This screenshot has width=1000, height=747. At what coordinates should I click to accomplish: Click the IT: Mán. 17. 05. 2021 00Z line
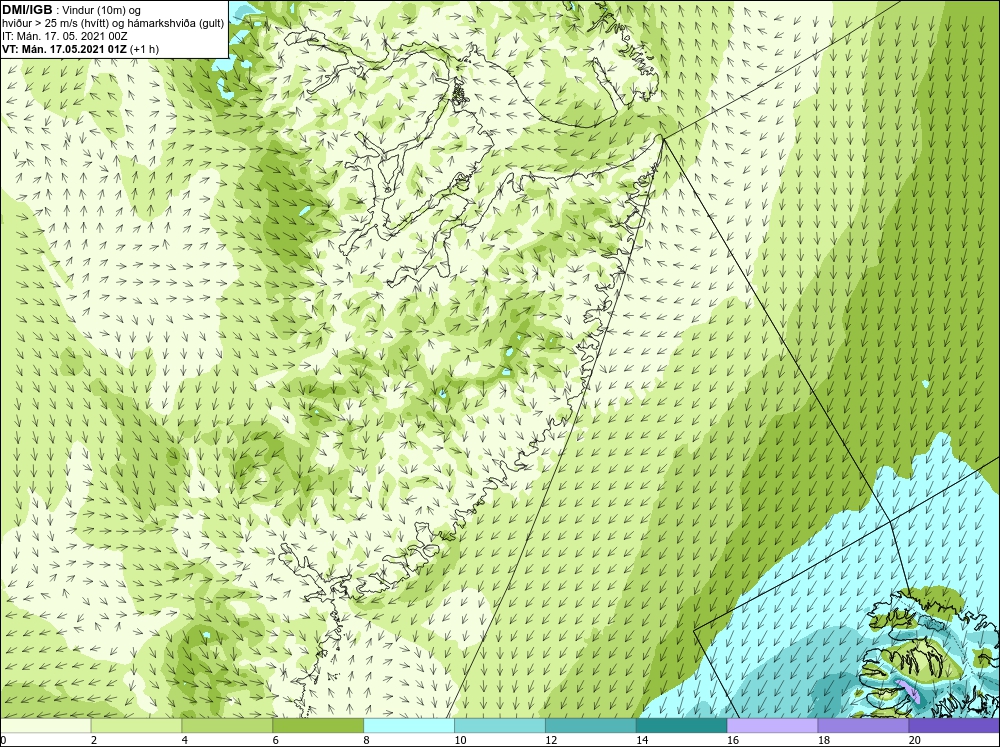pyautogui.click(x=65, y=36)
